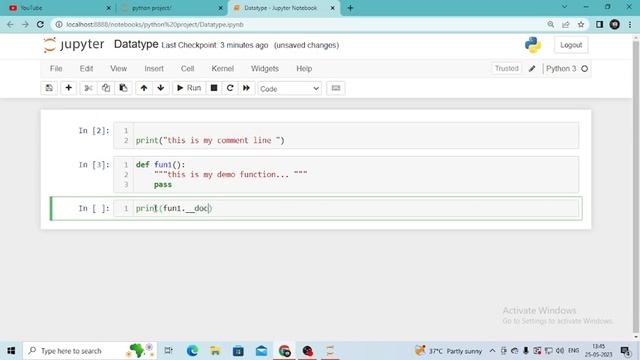Click the pencil edit mode indicator

(x=532, y=69)
